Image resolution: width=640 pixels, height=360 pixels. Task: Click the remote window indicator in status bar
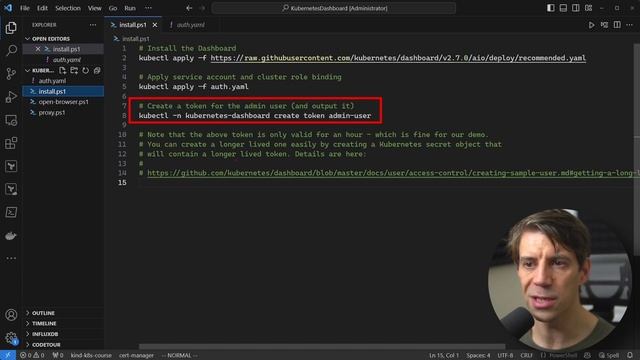point(8,355)
